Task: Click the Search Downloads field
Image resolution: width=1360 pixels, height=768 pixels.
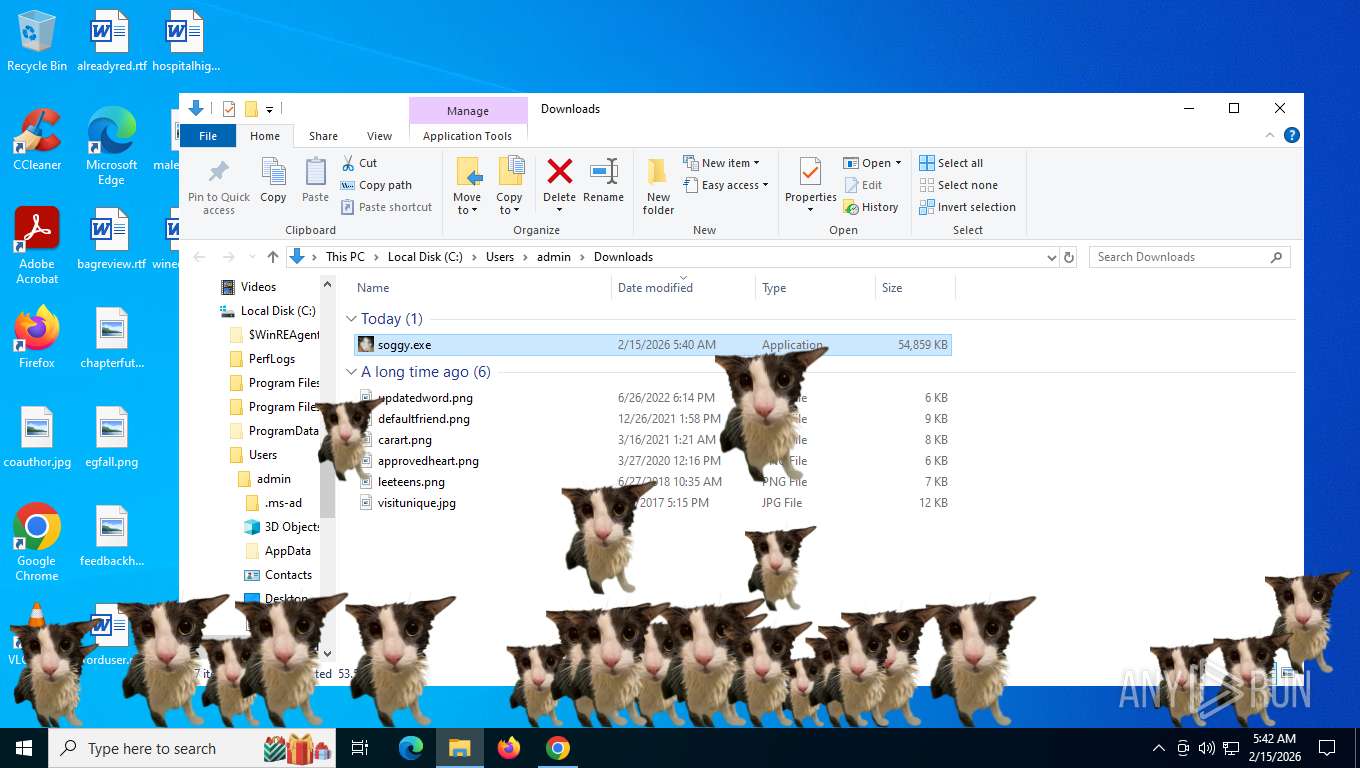Action: click(x=1189, y=257)
